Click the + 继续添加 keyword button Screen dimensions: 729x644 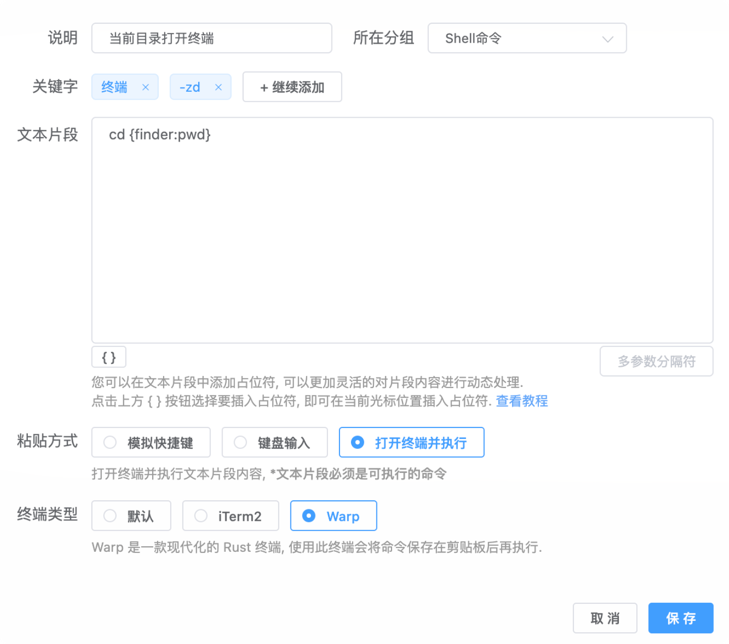(292, 87)
